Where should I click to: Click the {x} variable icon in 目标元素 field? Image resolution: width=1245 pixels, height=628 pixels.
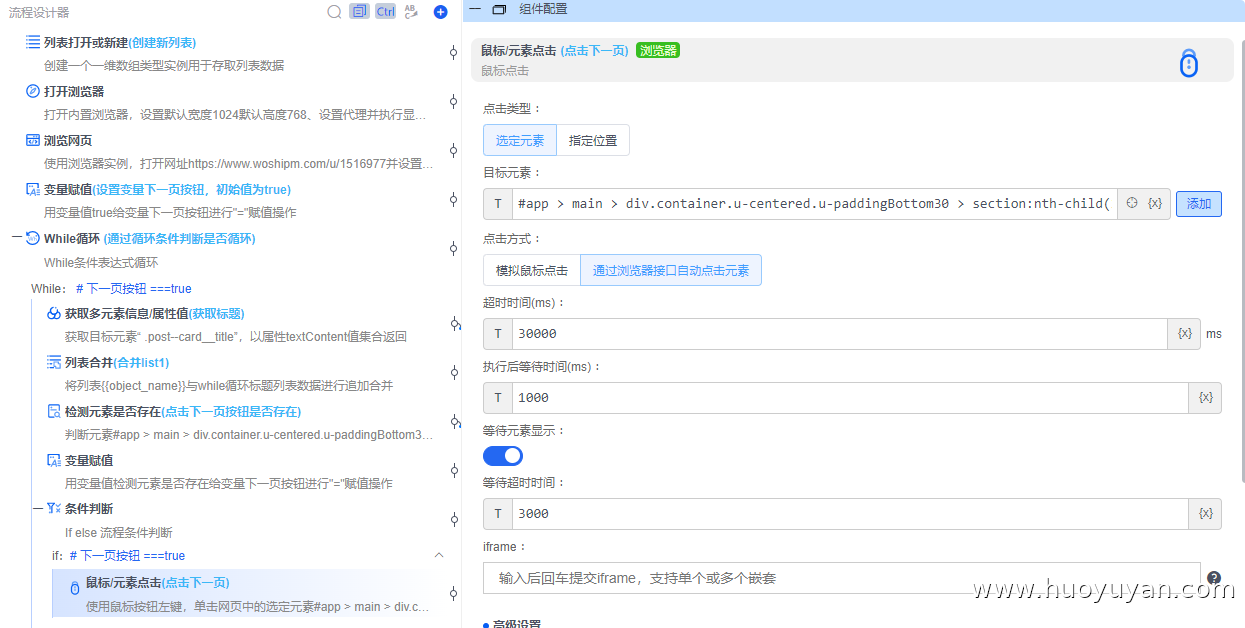(1155, 203)
